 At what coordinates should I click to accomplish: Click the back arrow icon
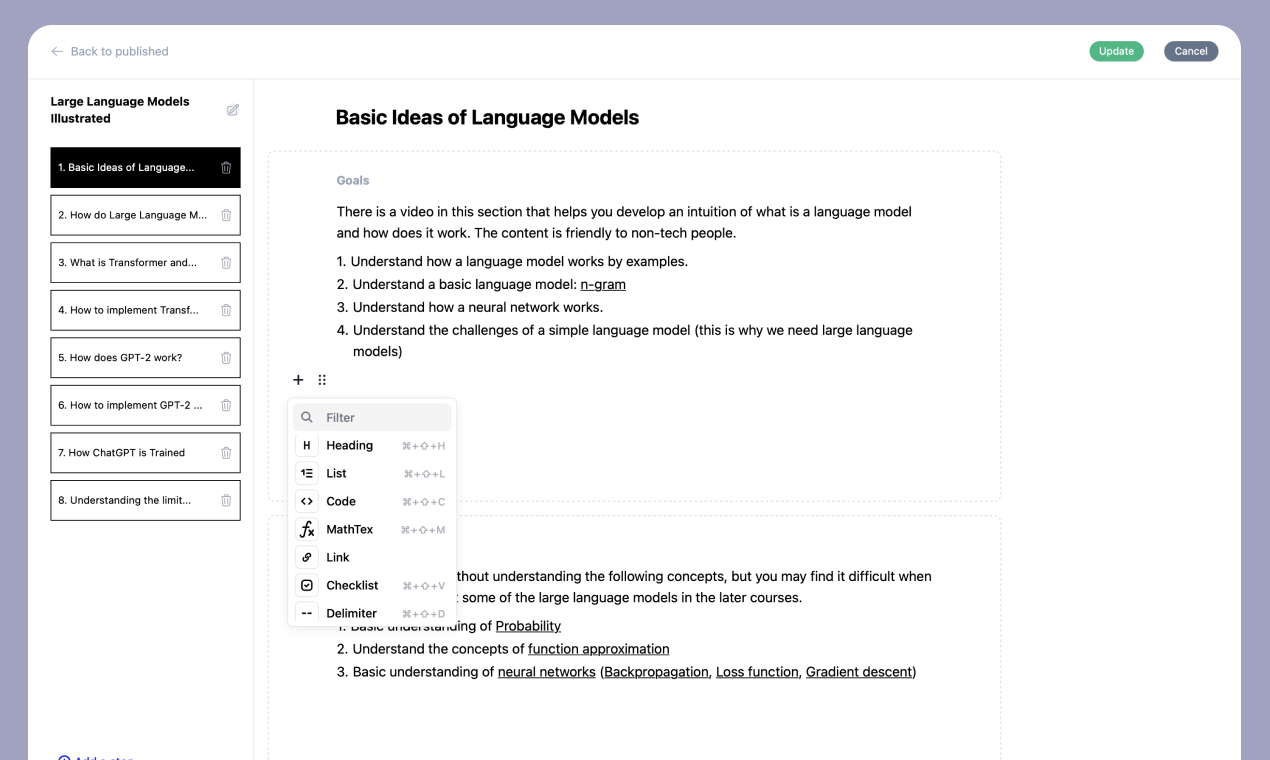[x=57, y=51]
